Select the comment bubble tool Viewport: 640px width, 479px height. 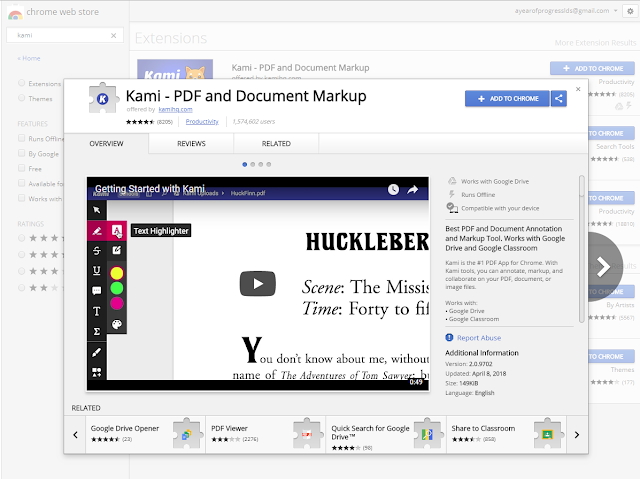click(97, 291)
